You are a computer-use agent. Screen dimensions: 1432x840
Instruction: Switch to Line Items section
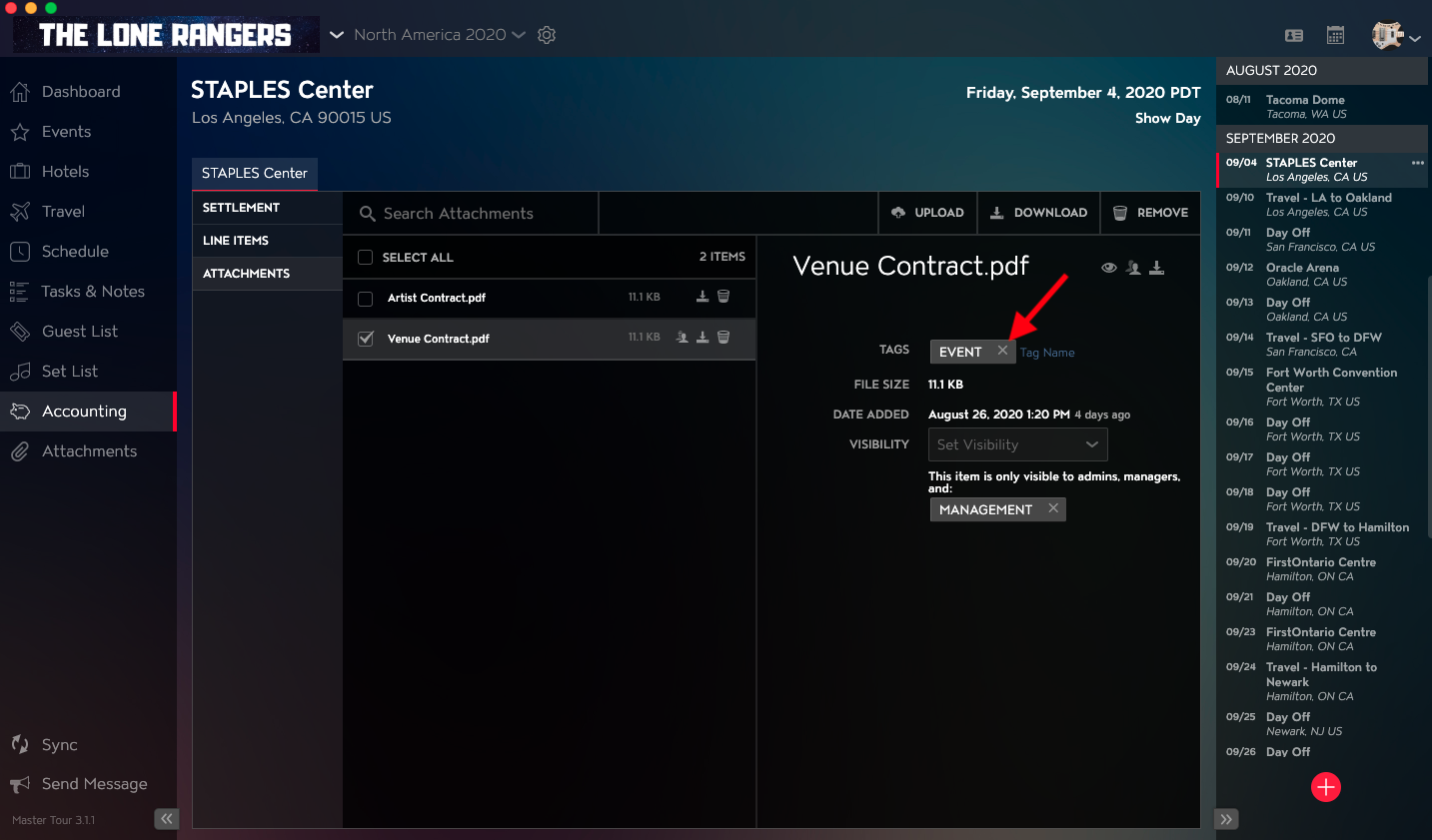(x=267, y=241)
